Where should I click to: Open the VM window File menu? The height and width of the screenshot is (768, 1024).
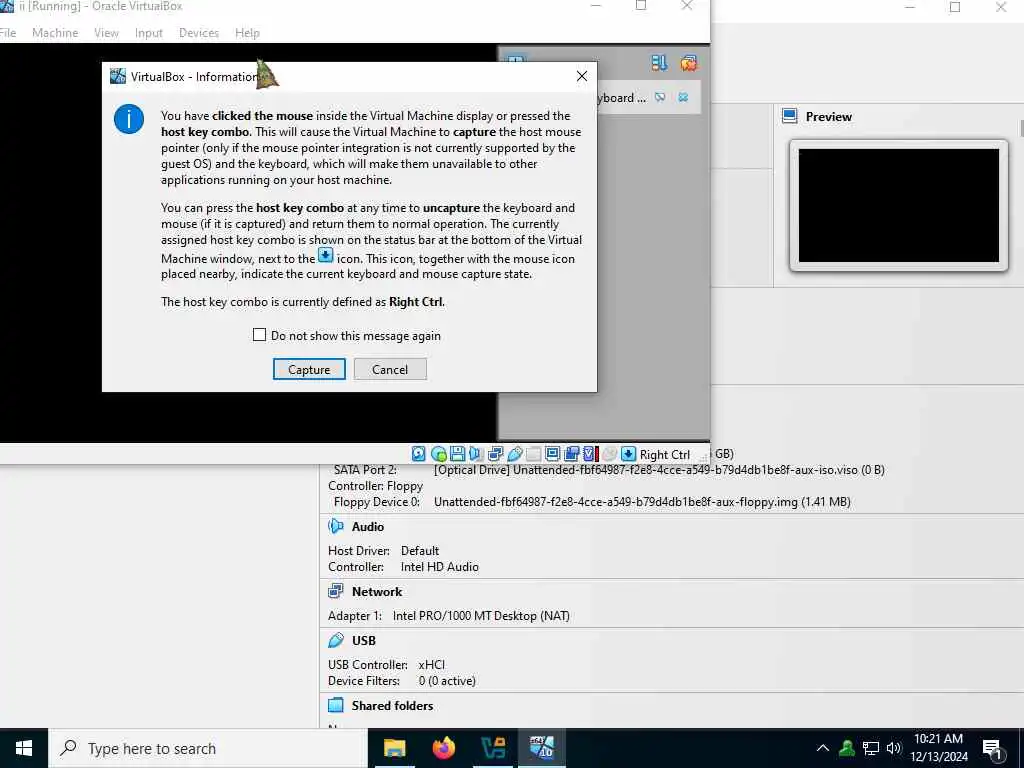pos(8,33)
